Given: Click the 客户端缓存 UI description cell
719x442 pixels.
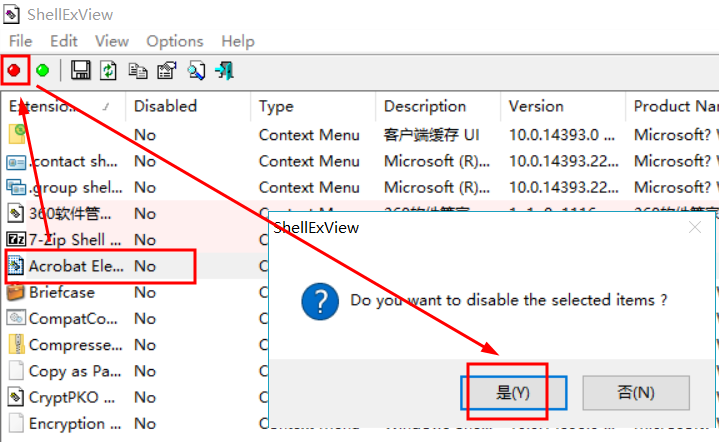Looking at the screenshot, I should pos(431,135).
